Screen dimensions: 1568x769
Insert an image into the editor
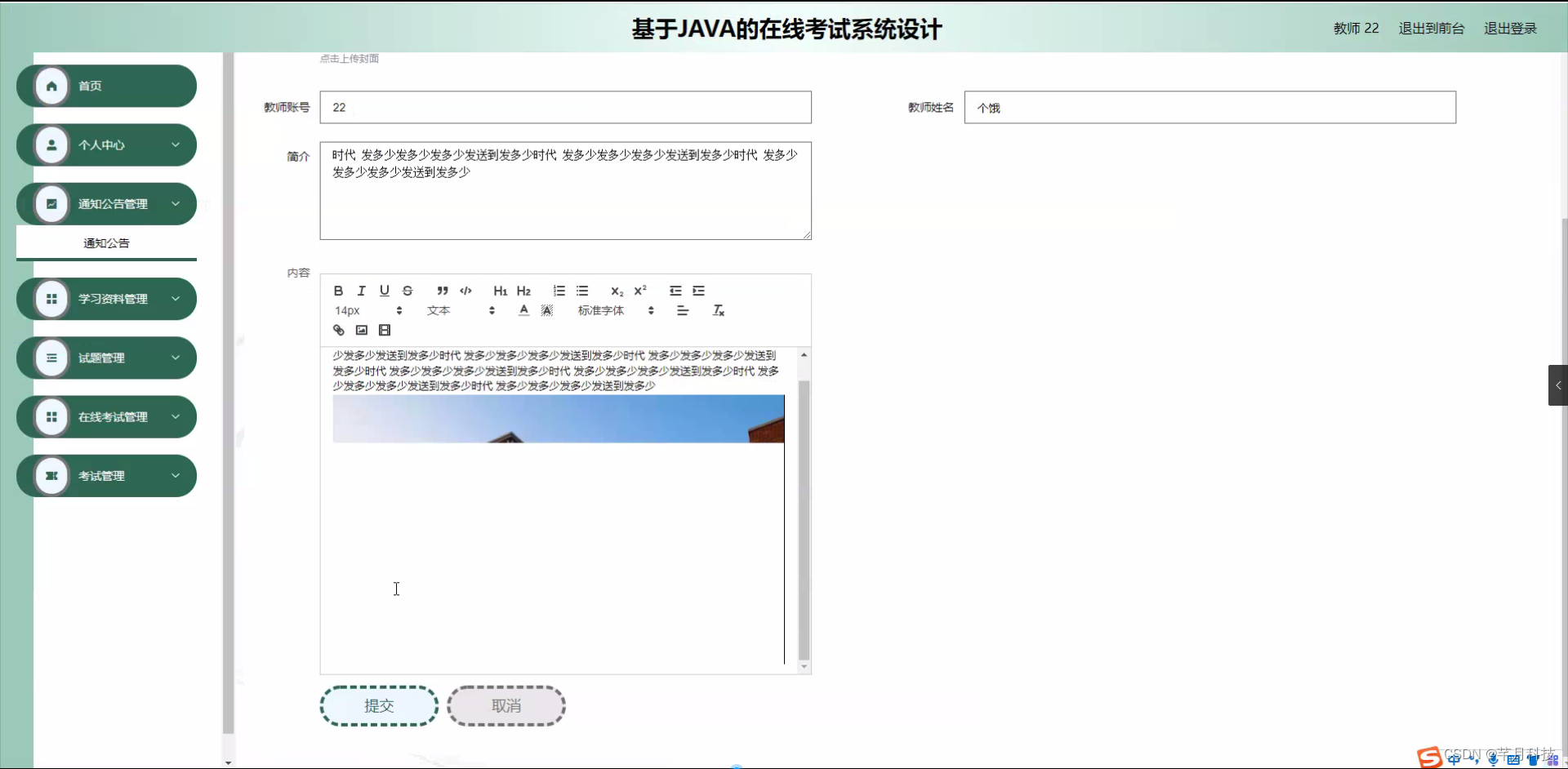[x=361, y=330]
